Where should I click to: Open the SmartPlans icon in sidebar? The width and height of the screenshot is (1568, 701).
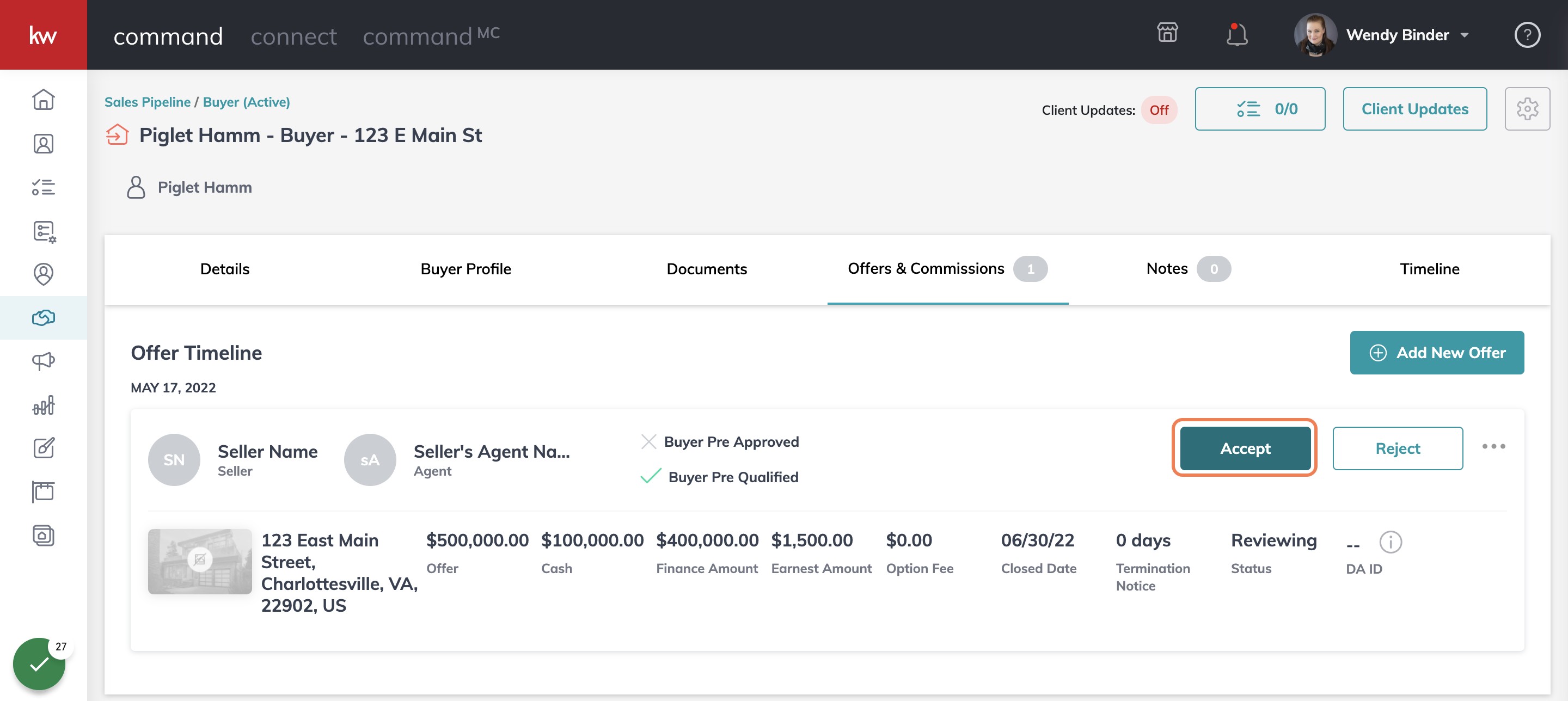coord(44,231)
